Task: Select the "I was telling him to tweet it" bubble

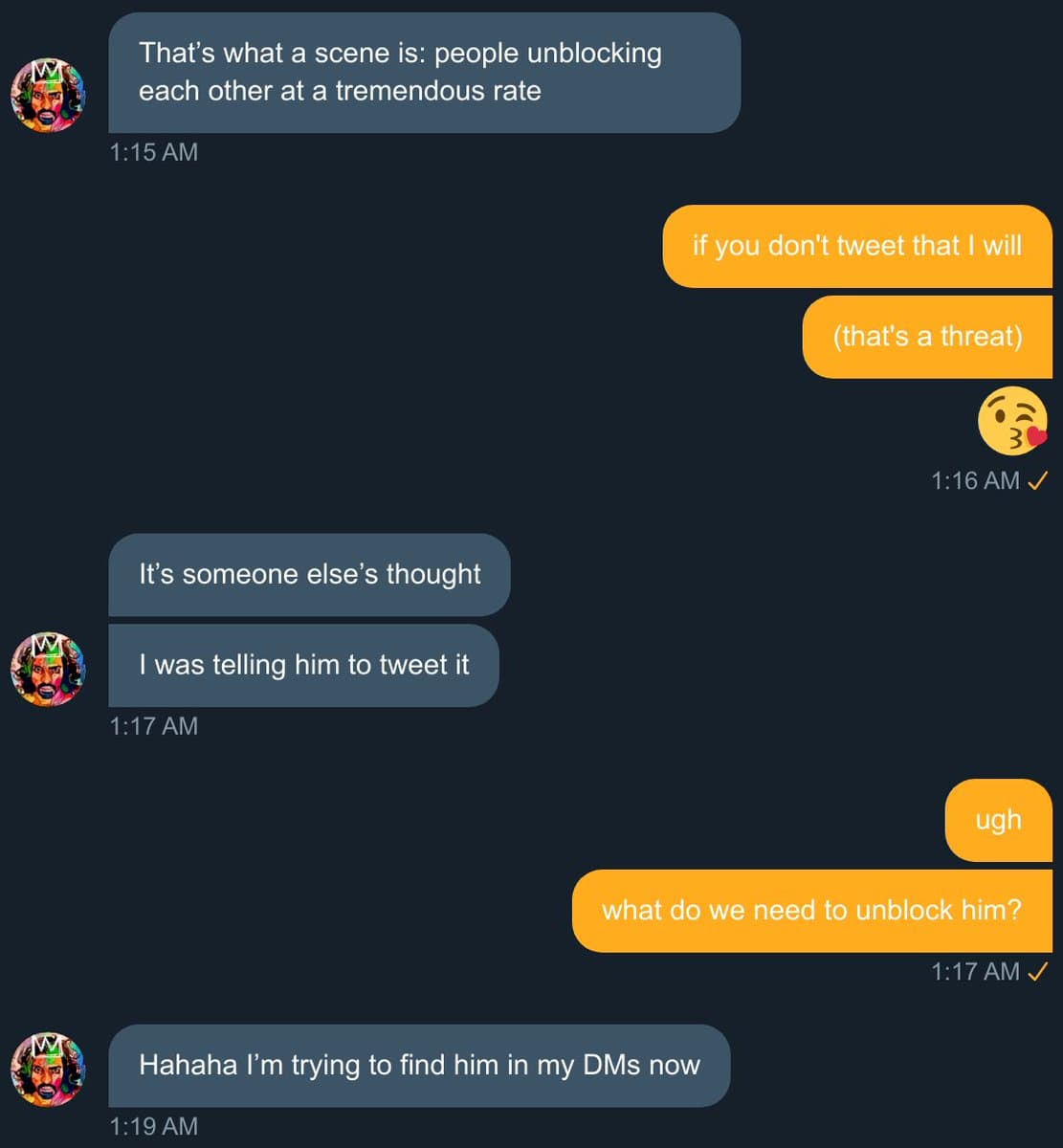Action: 303,665
